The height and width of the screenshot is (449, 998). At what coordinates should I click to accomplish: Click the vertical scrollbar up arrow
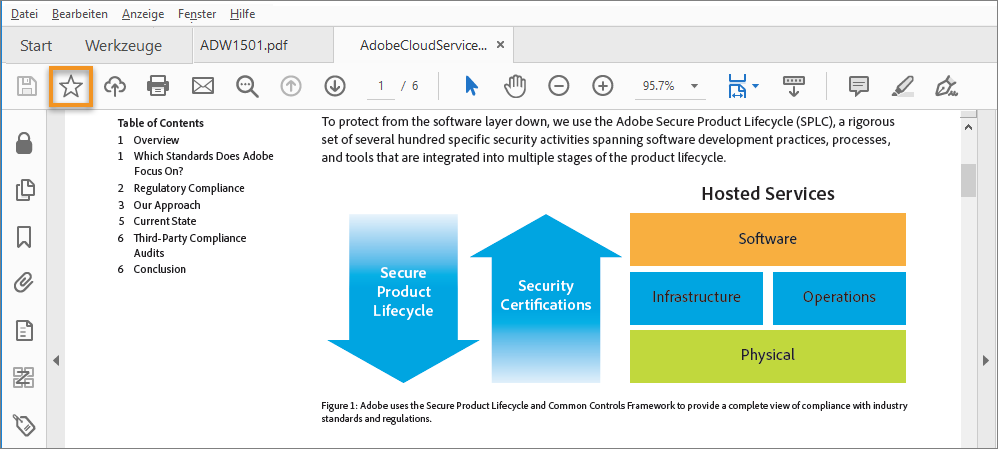(x=968, y=127)
